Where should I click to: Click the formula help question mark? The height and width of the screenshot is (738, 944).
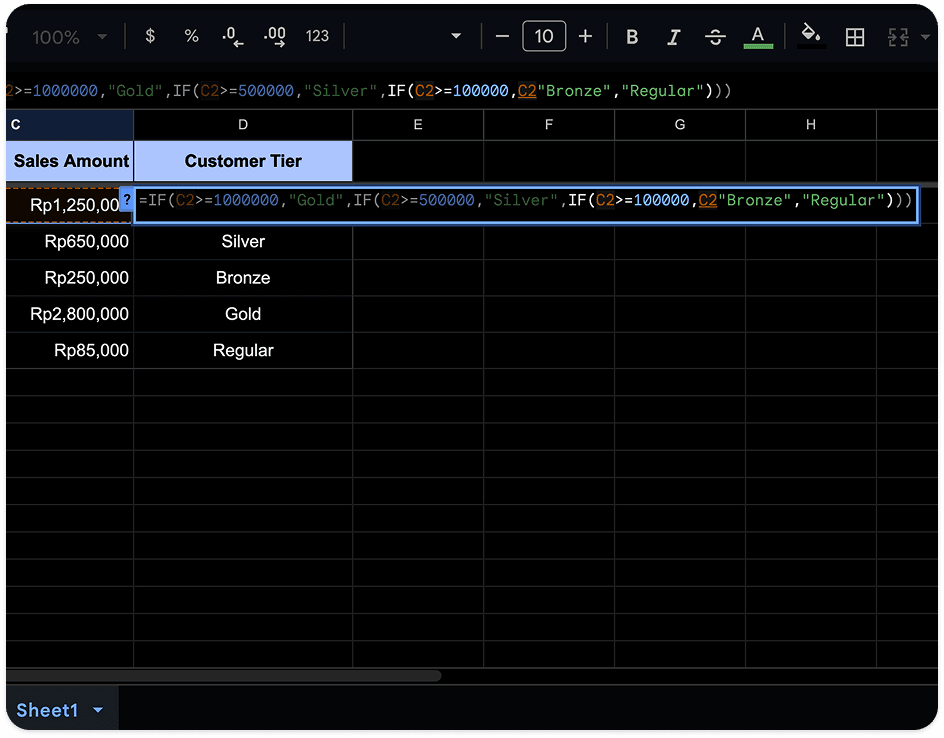click(x=126, y=199)
